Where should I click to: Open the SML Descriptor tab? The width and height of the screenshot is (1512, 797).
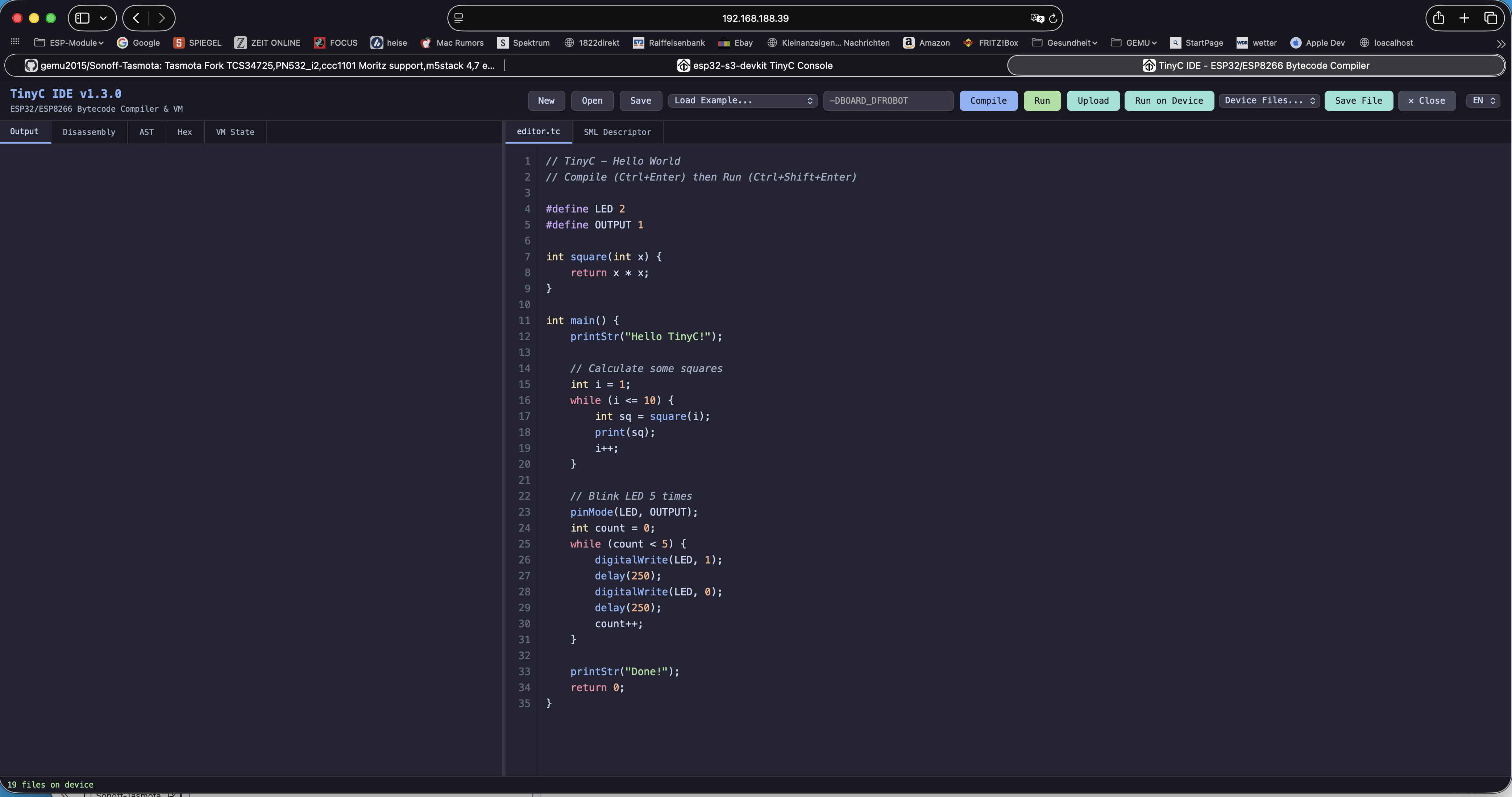[x=617, y=132]
